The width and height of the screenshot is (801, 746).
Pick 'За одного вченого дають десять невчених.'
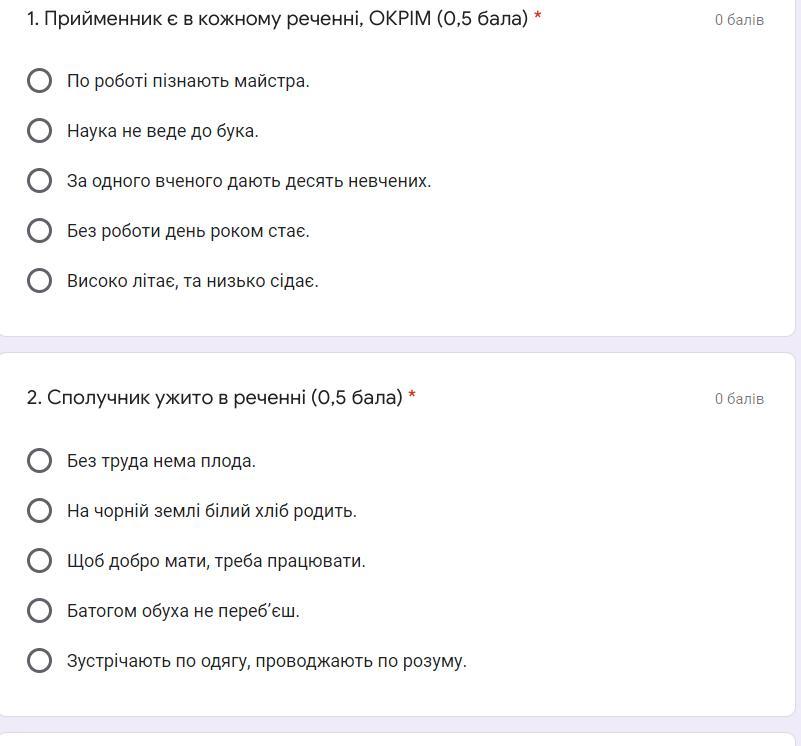[x=39, y=181]
